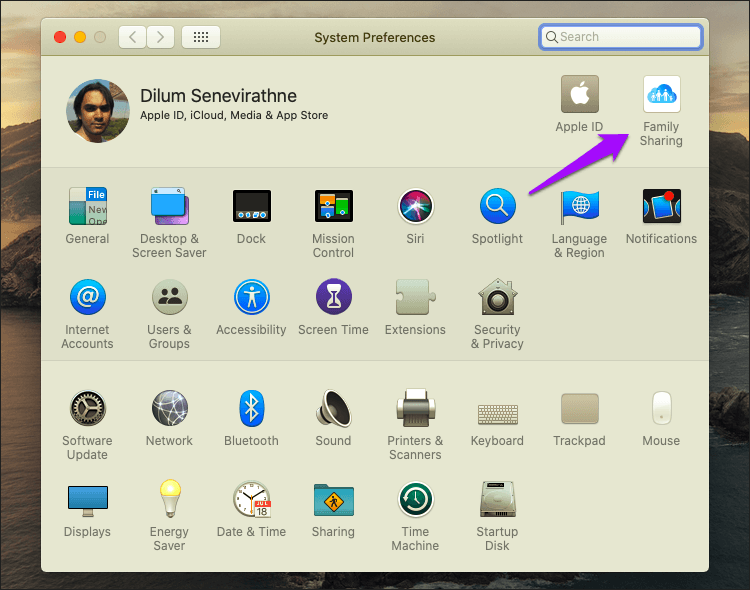Click 'Apple ID, iCloud, Media & App Store' text
This screenshot has height=590, width=750.
pos(234,115)
